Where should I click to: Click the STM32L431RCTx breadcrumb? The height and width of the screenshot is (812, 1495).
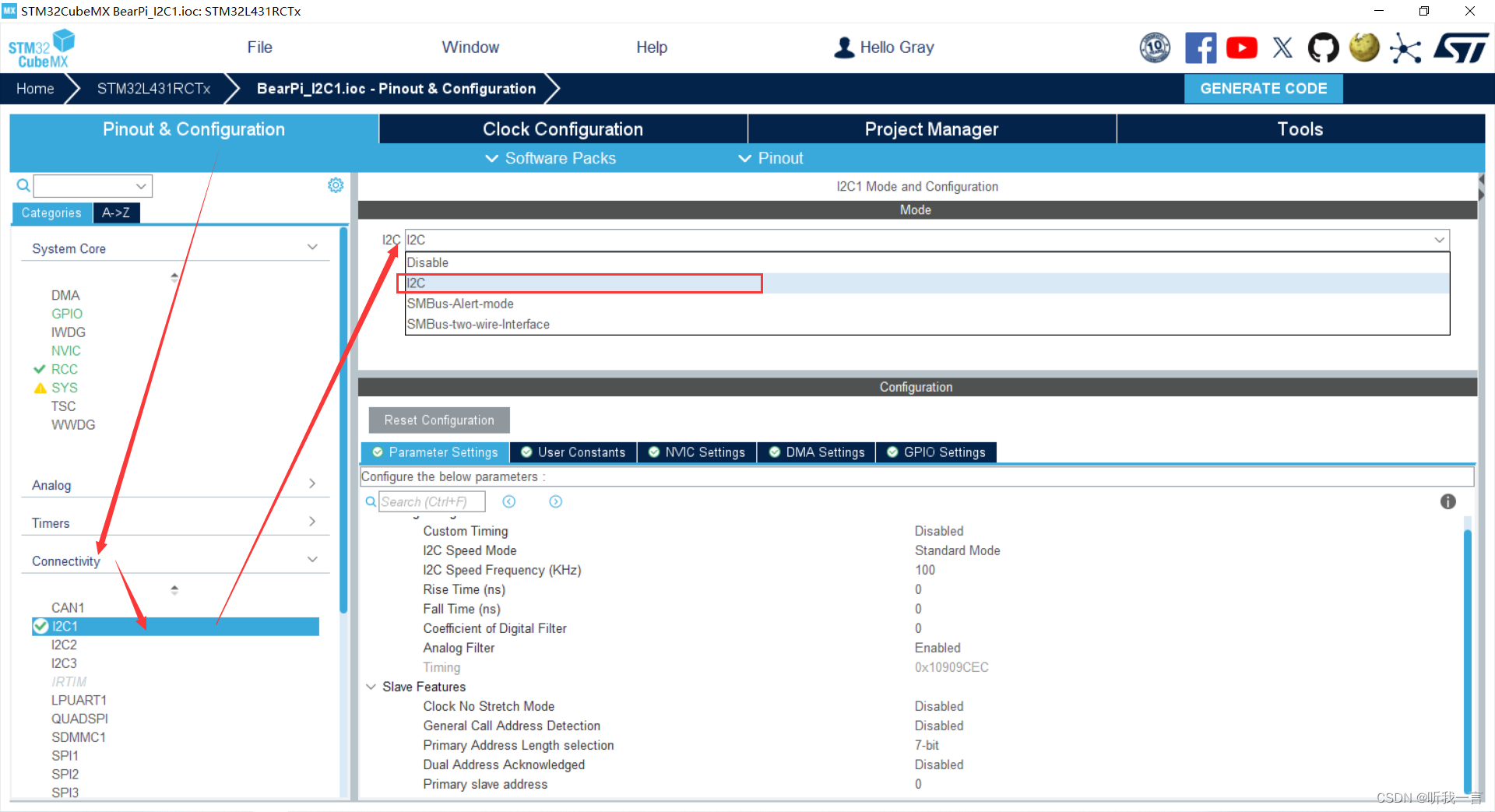(x=154, y=89)
